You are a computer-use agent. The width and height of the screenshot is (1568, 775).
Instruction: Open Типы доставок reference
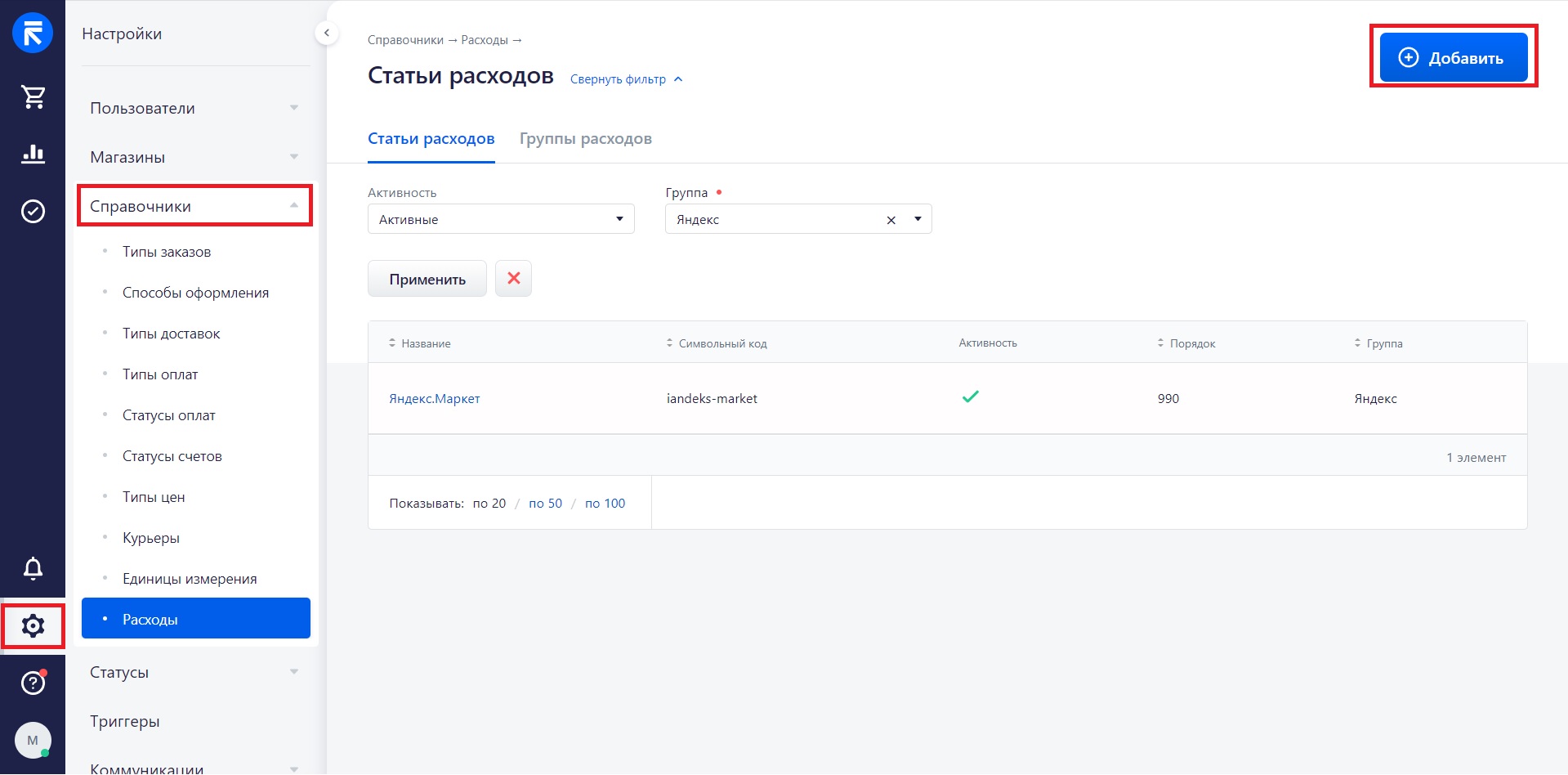[172, 334]
